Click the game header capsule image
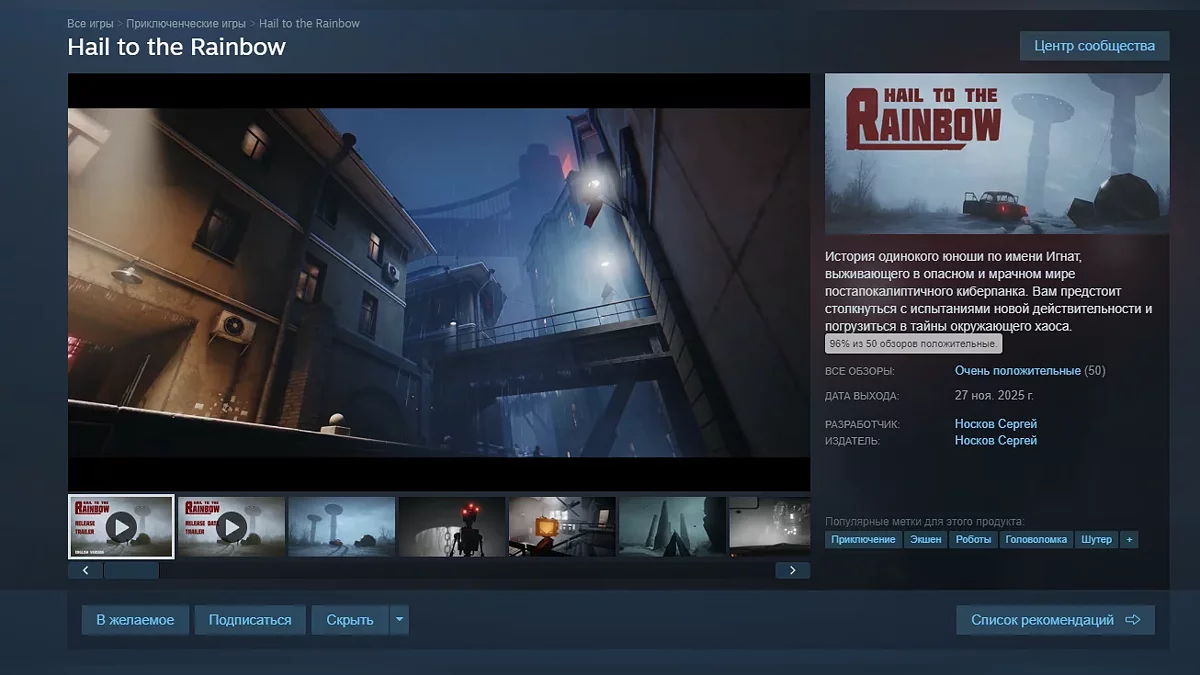Image resolution: width=1200 pixels, height=675 pixels. tap(997, 153)
